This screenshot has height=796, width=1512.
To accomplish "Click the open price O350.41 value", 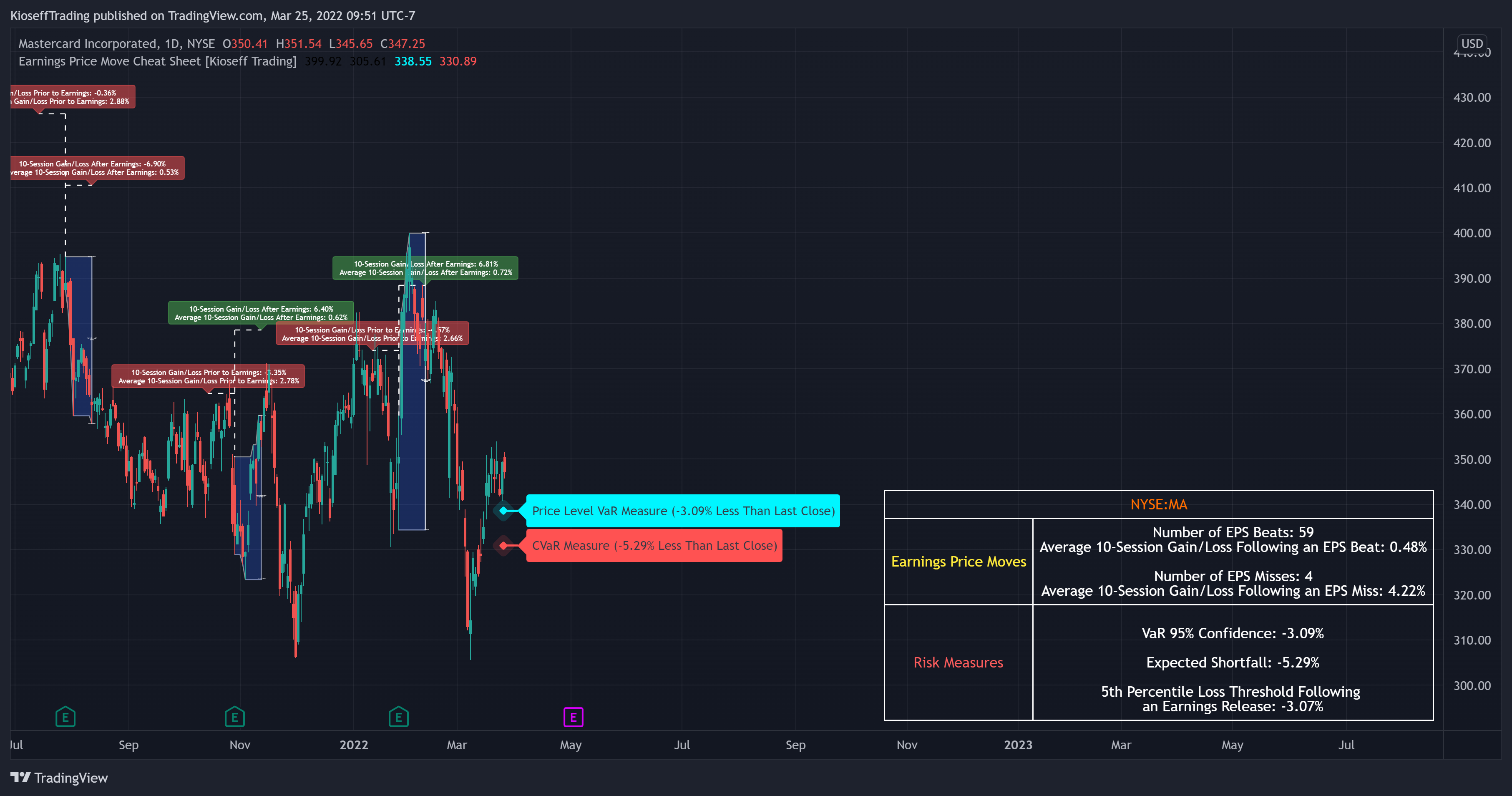I will [x=245, y=43].
